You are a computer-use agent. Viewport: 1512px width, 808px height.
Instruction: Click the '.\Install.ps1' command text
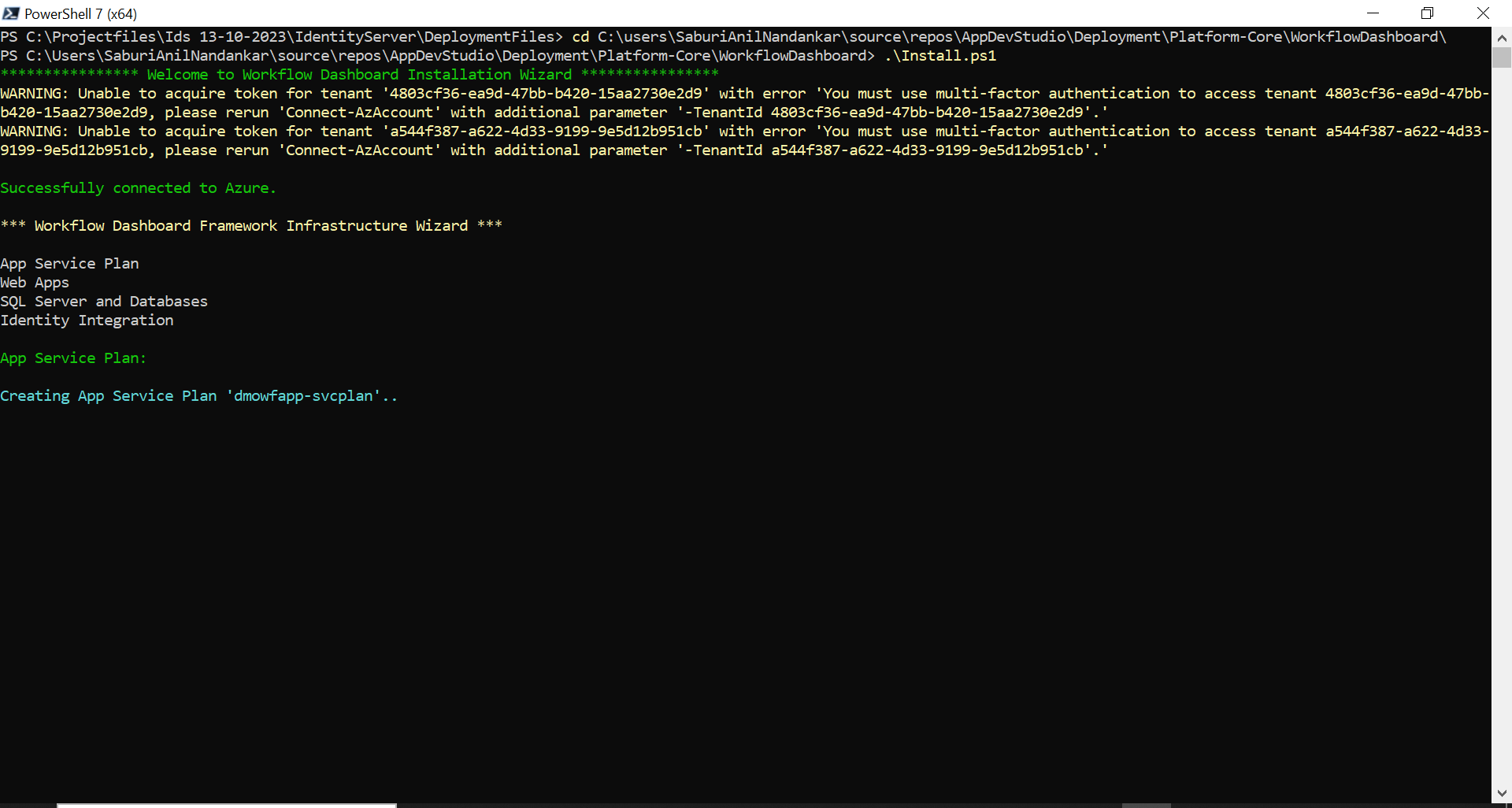point(940,56)
